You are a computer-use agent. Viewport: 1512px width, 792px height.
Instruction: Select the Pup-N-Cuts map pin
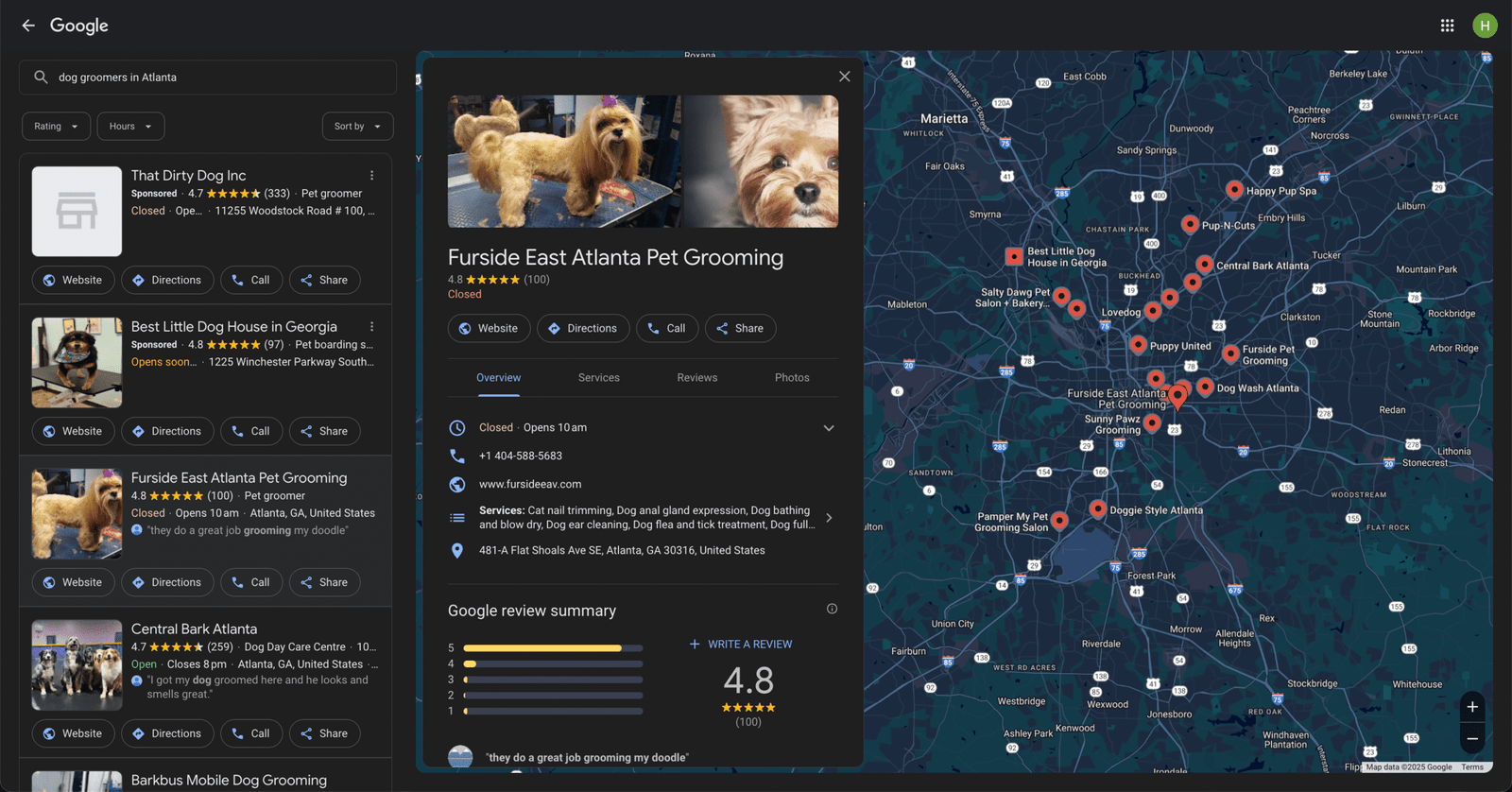click(1190, 224)
